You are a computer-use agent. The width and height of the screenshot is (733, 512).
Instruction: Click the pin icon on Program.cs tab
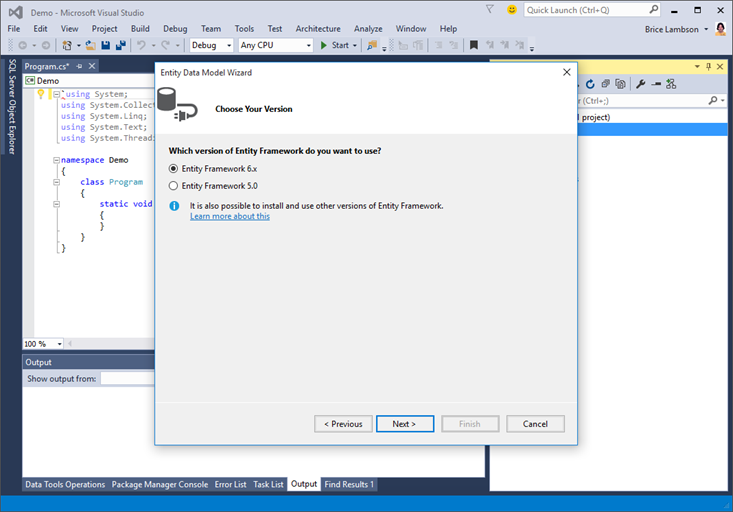coord(79,66)
